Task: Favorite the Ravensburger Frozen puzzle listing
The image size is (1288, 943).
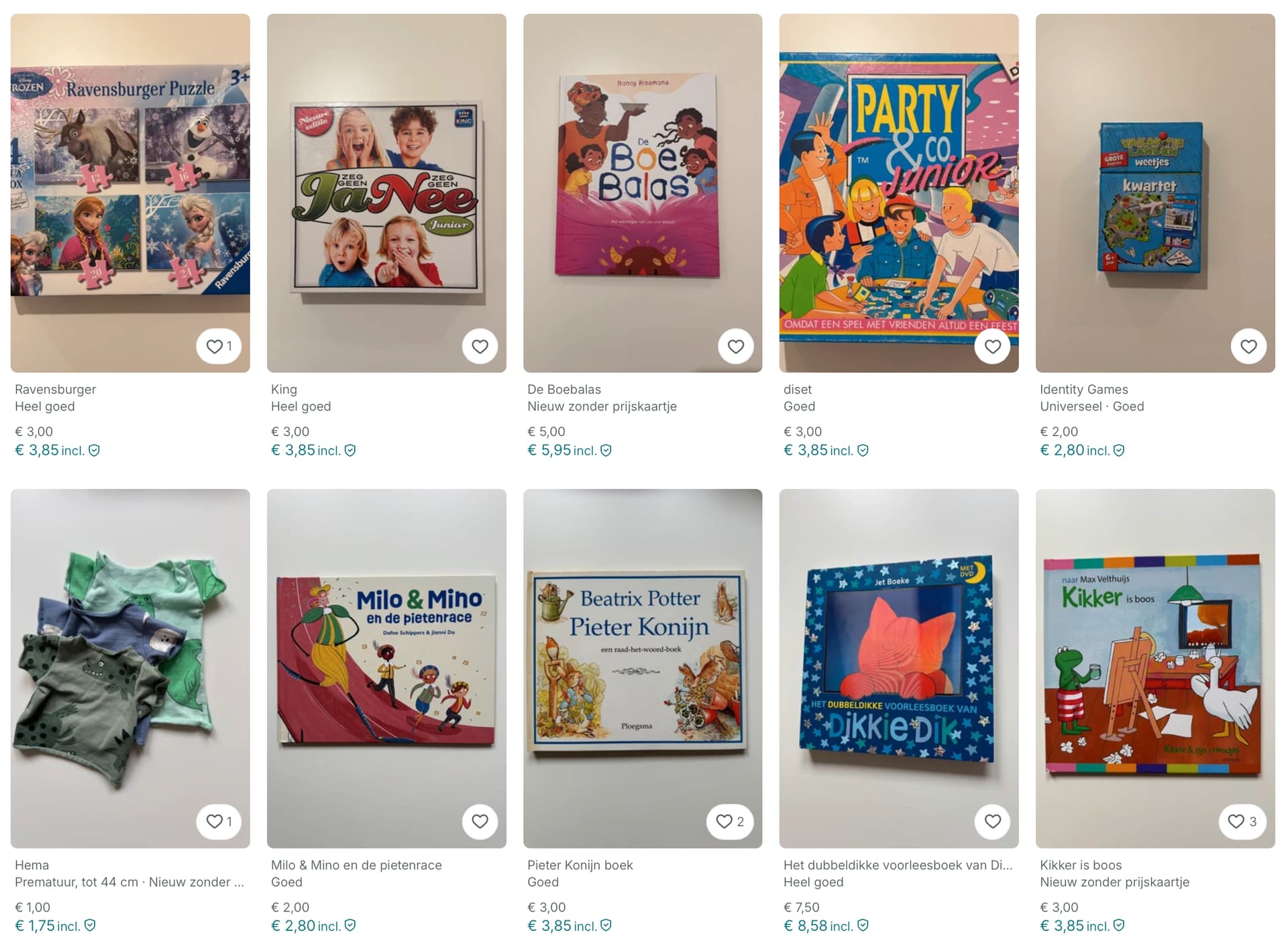Action: (x=219, y=347)
